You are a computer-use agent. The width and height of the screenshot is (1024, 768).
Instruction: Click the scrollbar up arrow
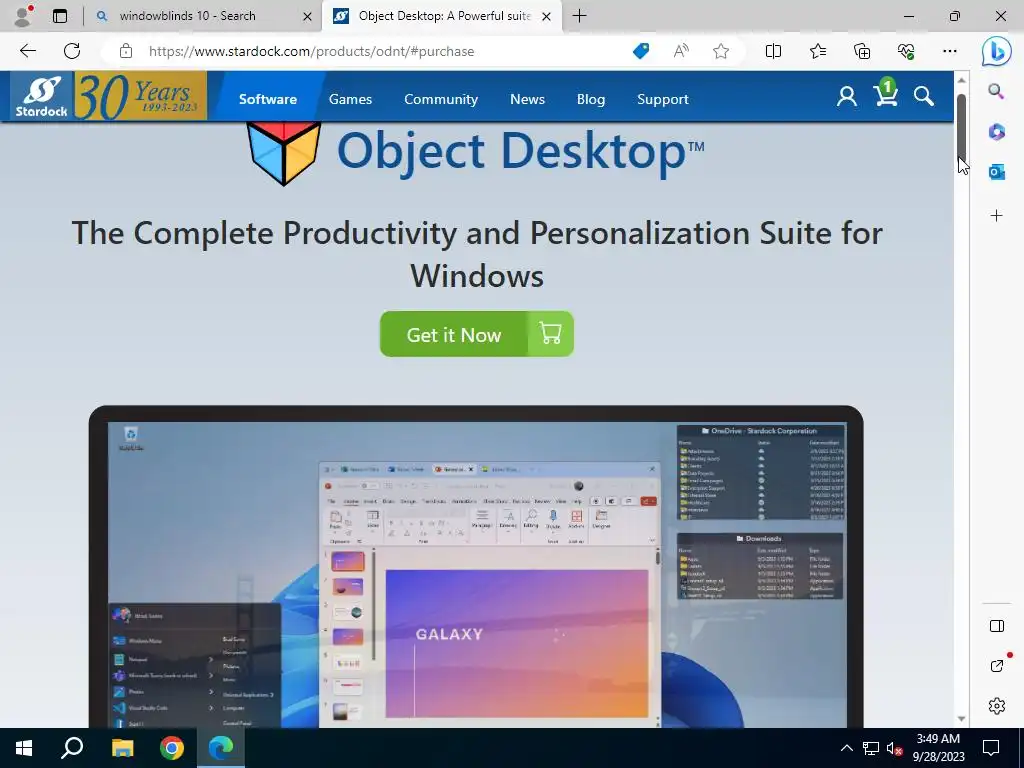(961, 80)
